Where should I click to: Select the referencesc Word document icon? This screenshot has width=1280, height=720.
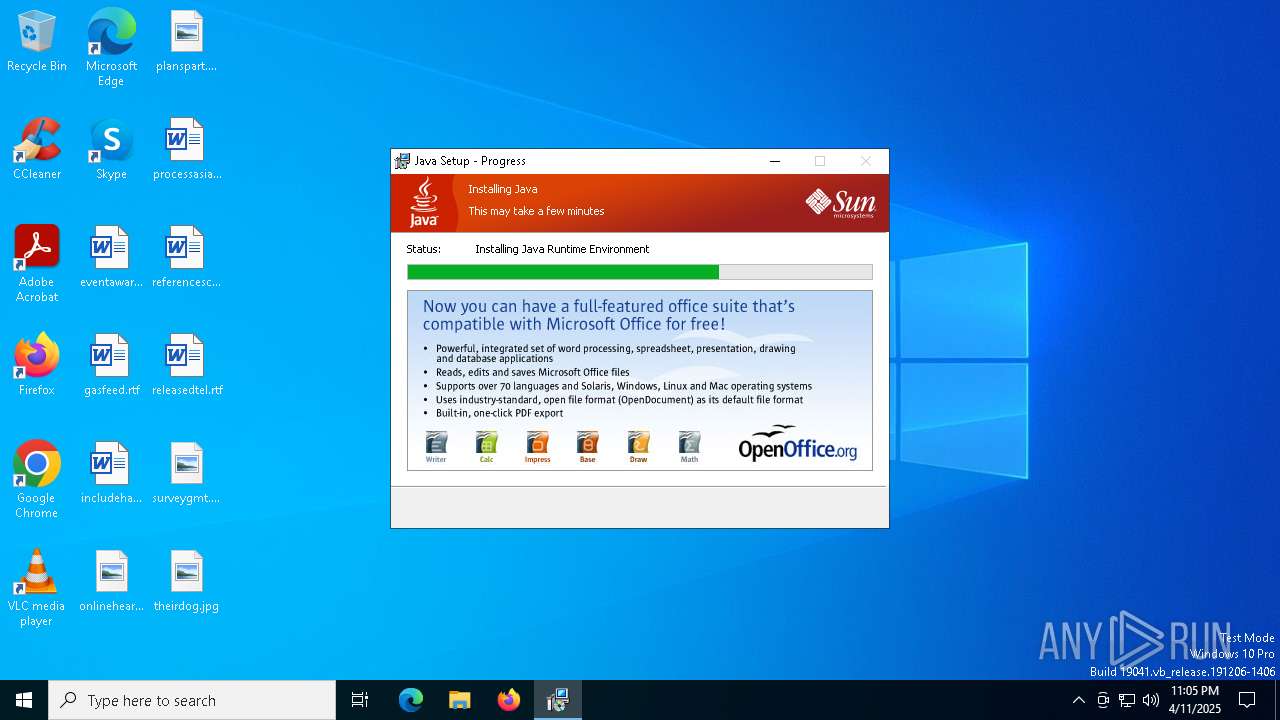186,258
